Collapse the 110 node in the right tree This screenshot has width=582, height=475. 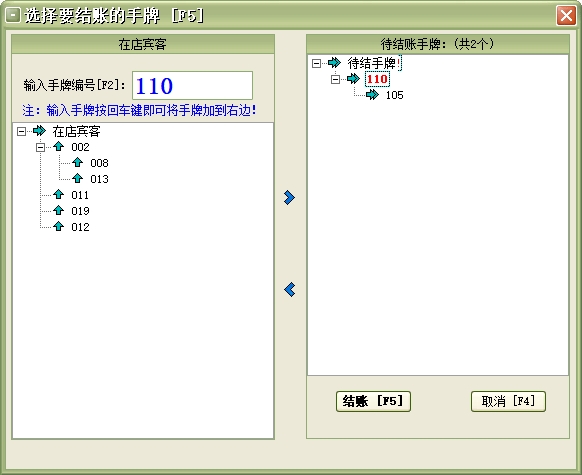point(335,79)
